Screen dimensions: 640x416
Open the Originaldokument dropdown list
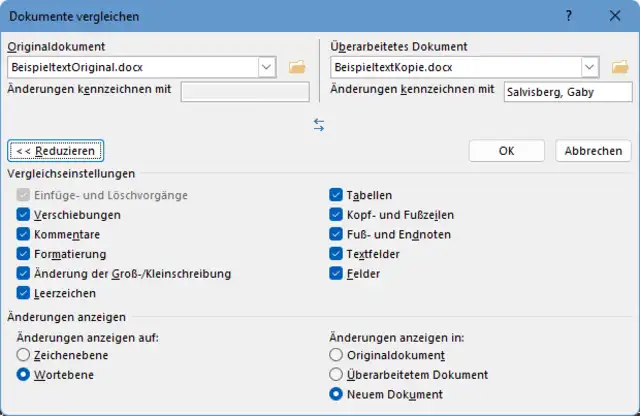pyautogui.click(x=266, y=67)
